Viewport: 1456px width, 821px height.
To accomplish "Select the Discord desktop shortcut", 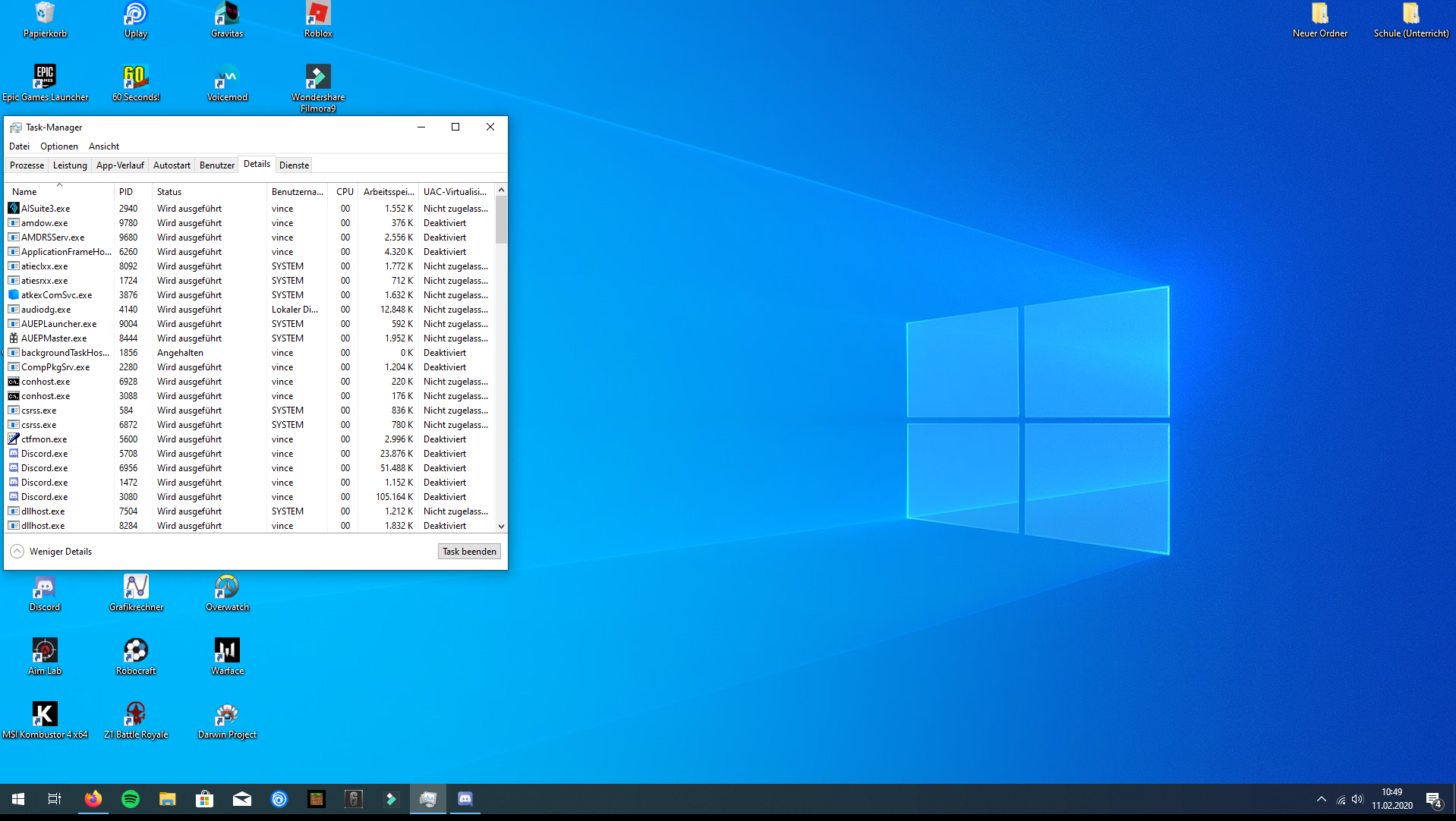I will pos(45,593).
